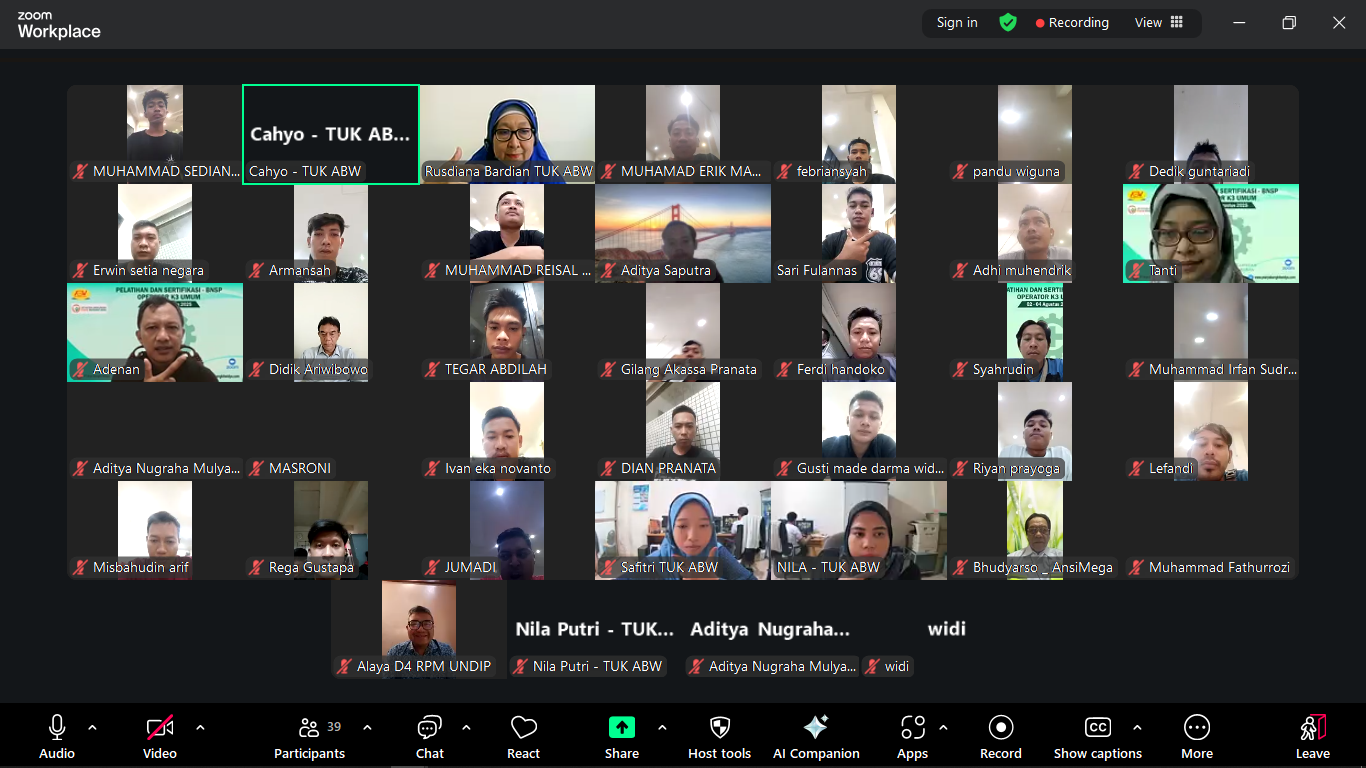Click the green Share screen icon
1366x768 pixels.
coord(621,728)
